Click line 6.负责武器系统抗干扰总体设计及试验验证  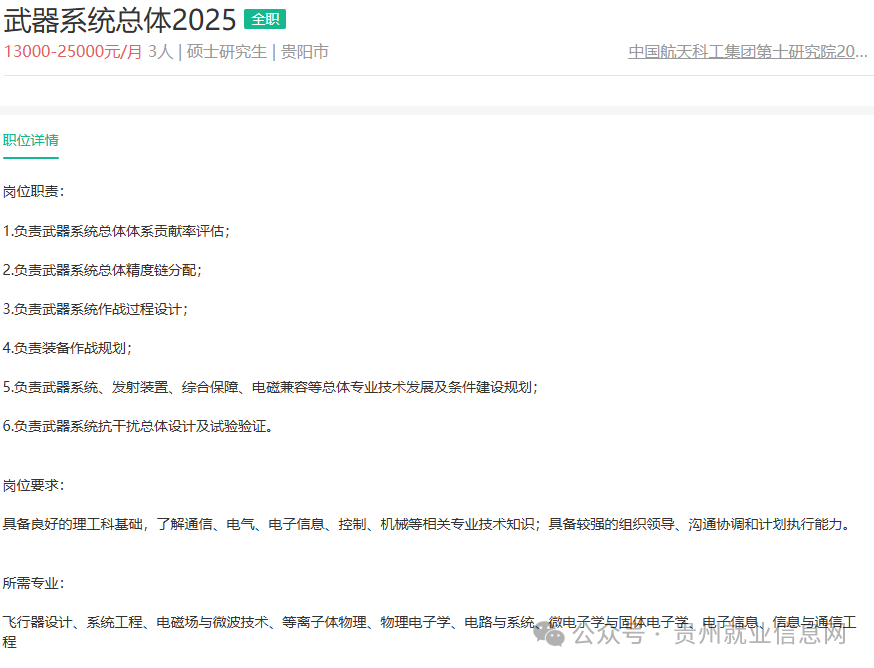click(138, 426)
